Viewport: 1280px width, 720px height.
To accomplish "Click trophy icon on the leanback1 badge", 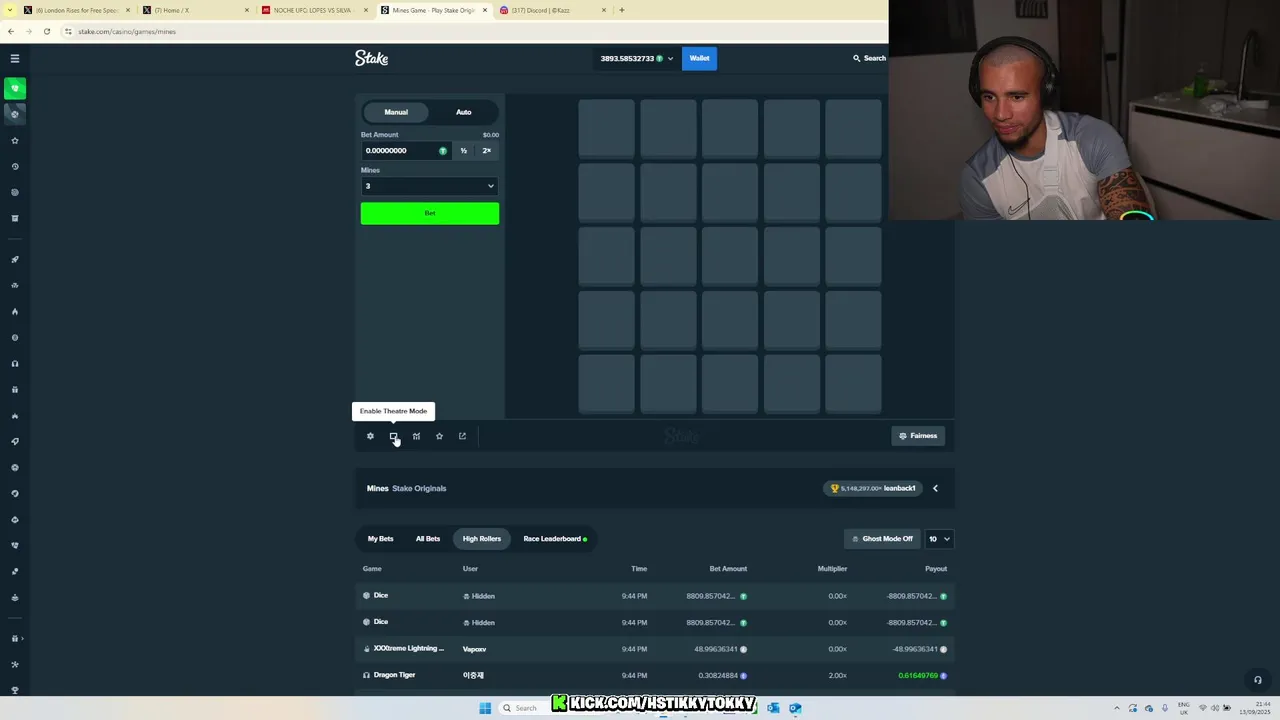I will 835,488.
